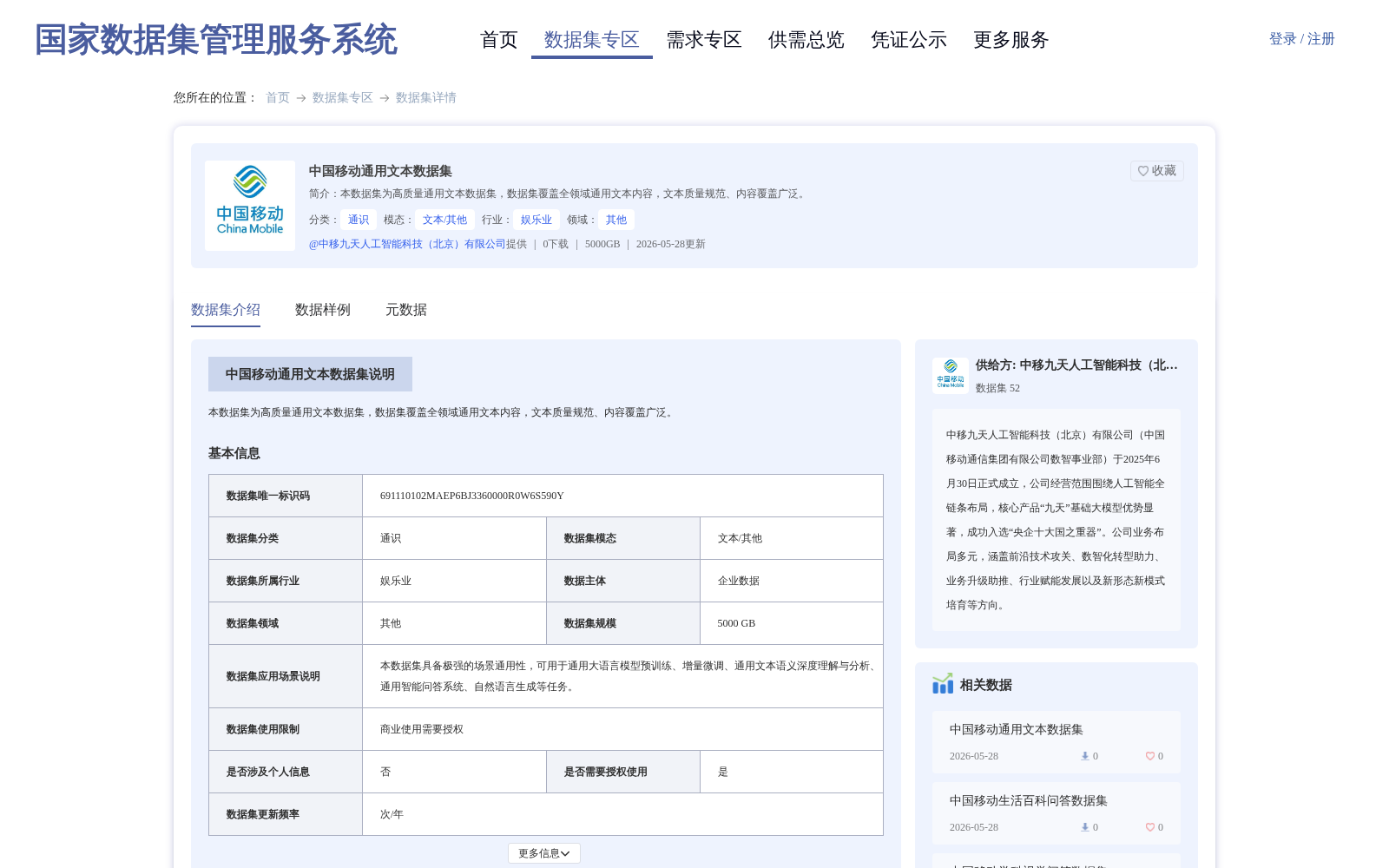Image resolution: width=1389 pixels, height=868 pixels.
Task: Click breadcrumb arrow after 数据集专区
Action: [x=385, y=98]
